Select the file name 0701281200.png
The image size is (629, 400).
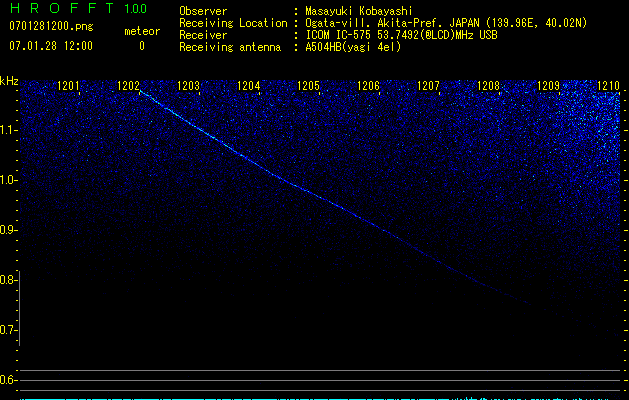(51, 27)
